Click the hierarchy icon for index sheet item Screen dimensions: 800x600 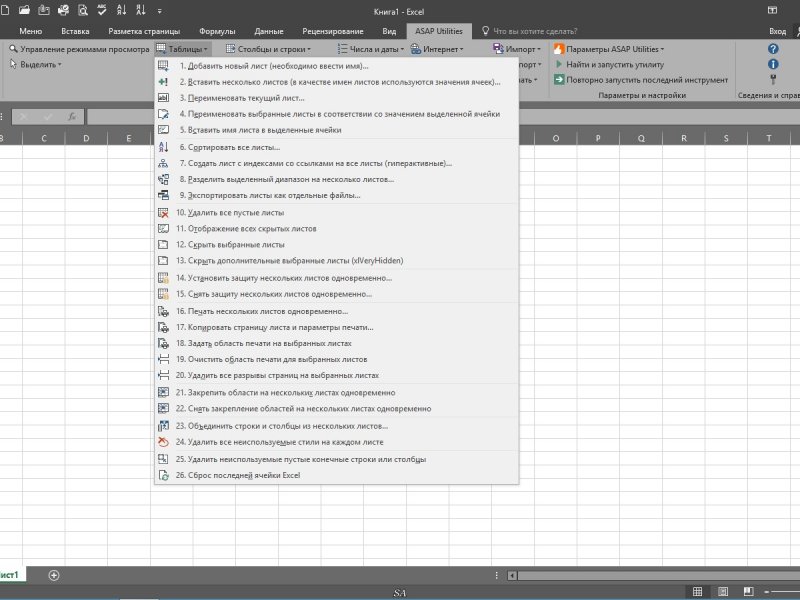[x=163, y=163]
